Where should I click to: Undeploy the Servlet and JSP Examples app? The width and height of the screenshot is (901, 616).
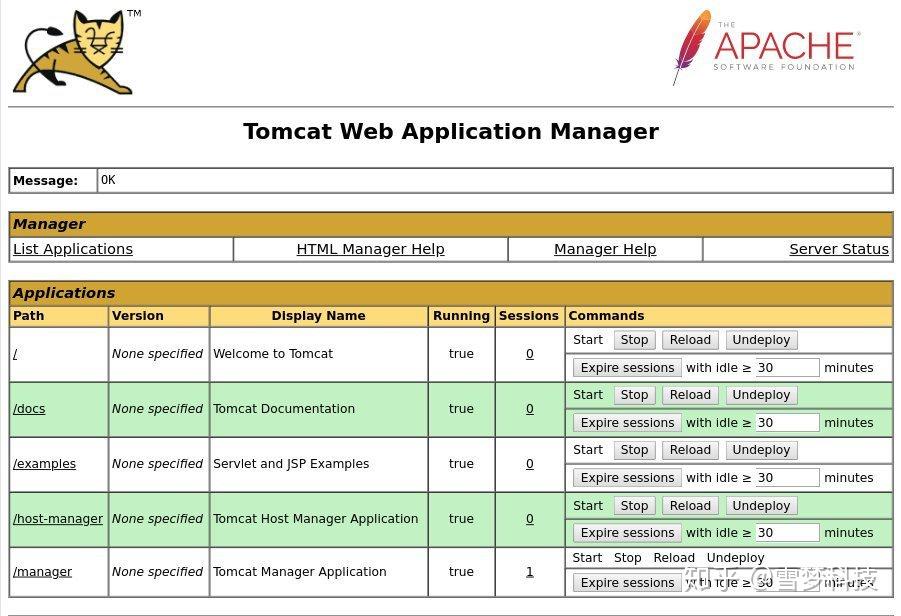pyautogui.click(x=761, y=449)
